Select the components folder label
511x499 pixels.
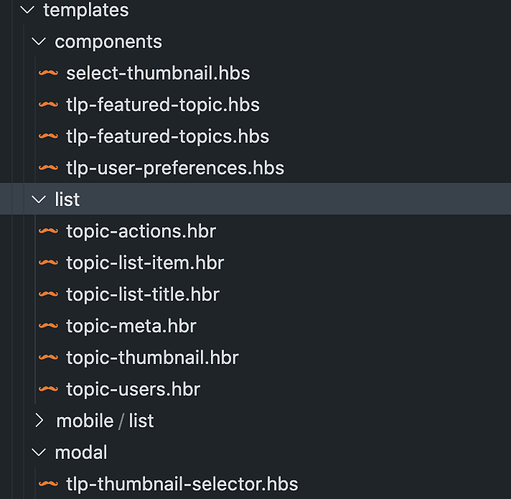pos(108,42)
